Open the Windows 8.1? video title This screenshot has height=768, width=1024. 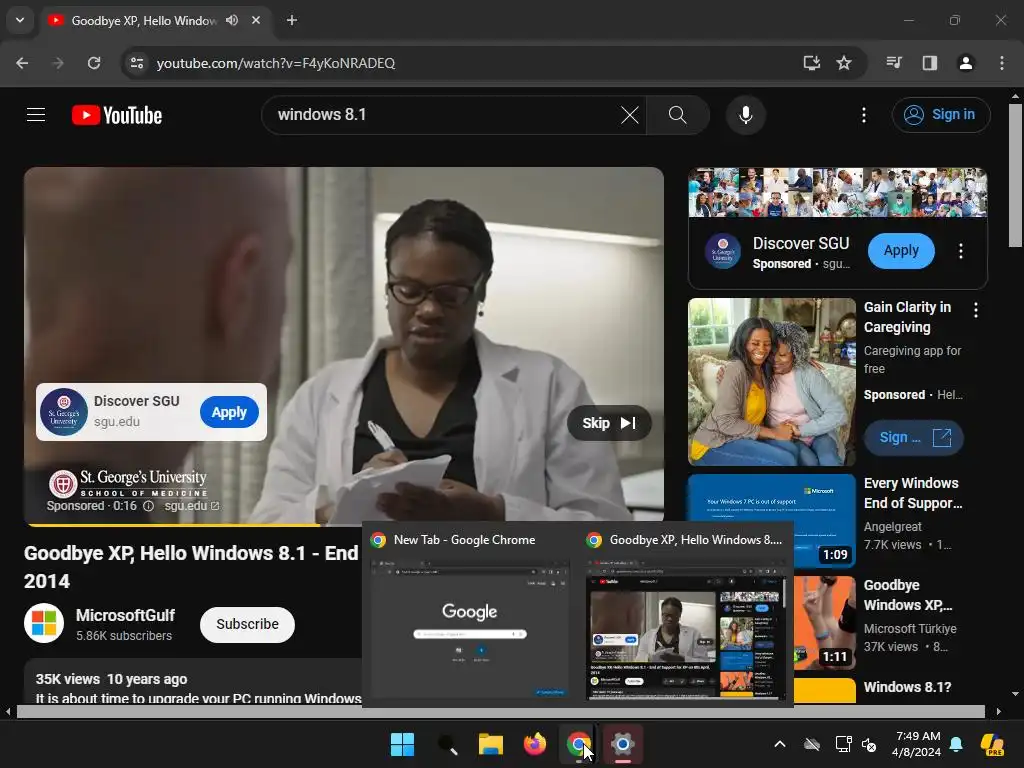(x=908, y=687)
